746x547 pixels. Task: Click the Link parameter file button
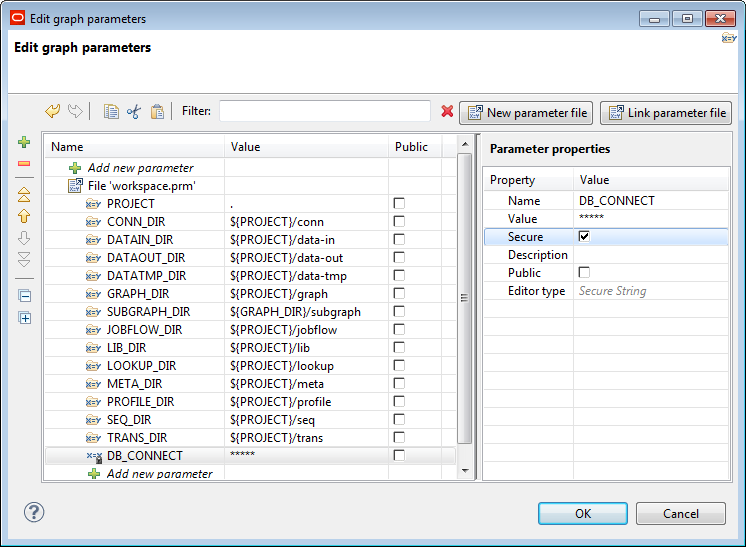[666, 113]
